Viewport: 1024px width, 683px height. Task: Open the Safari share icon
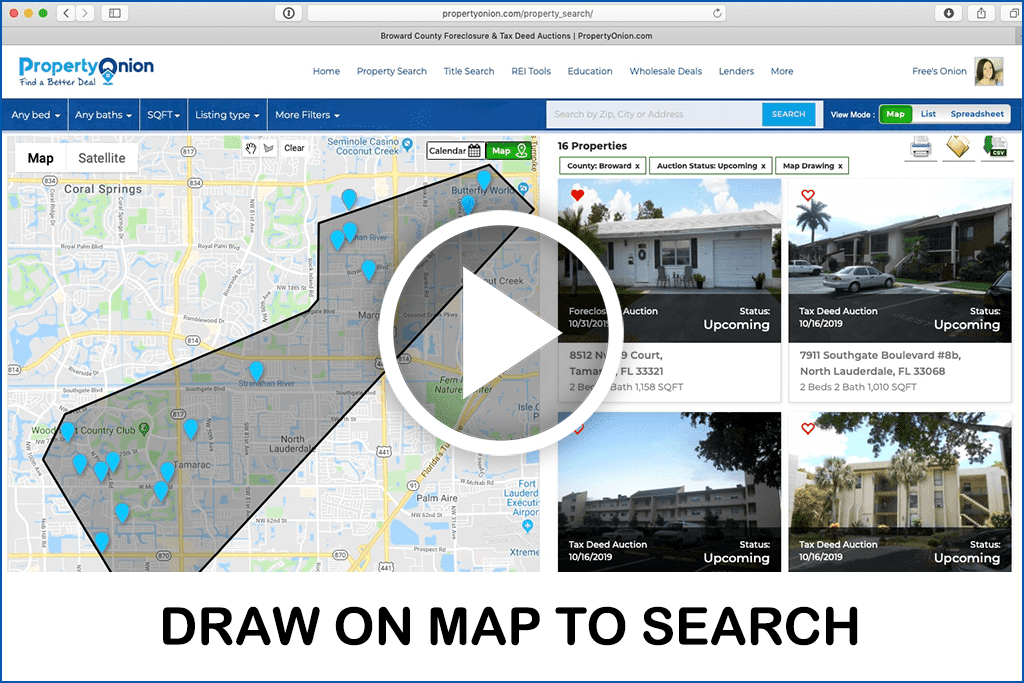click(981, 14)
